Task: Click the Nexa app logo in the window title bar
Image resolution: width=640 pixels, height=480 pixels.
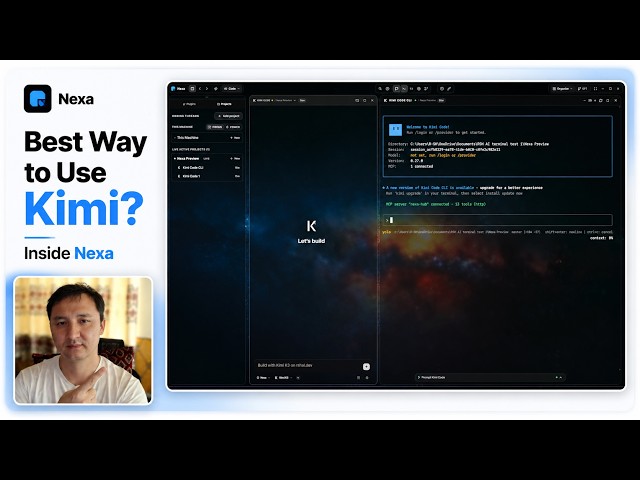Action: point(173,89)
